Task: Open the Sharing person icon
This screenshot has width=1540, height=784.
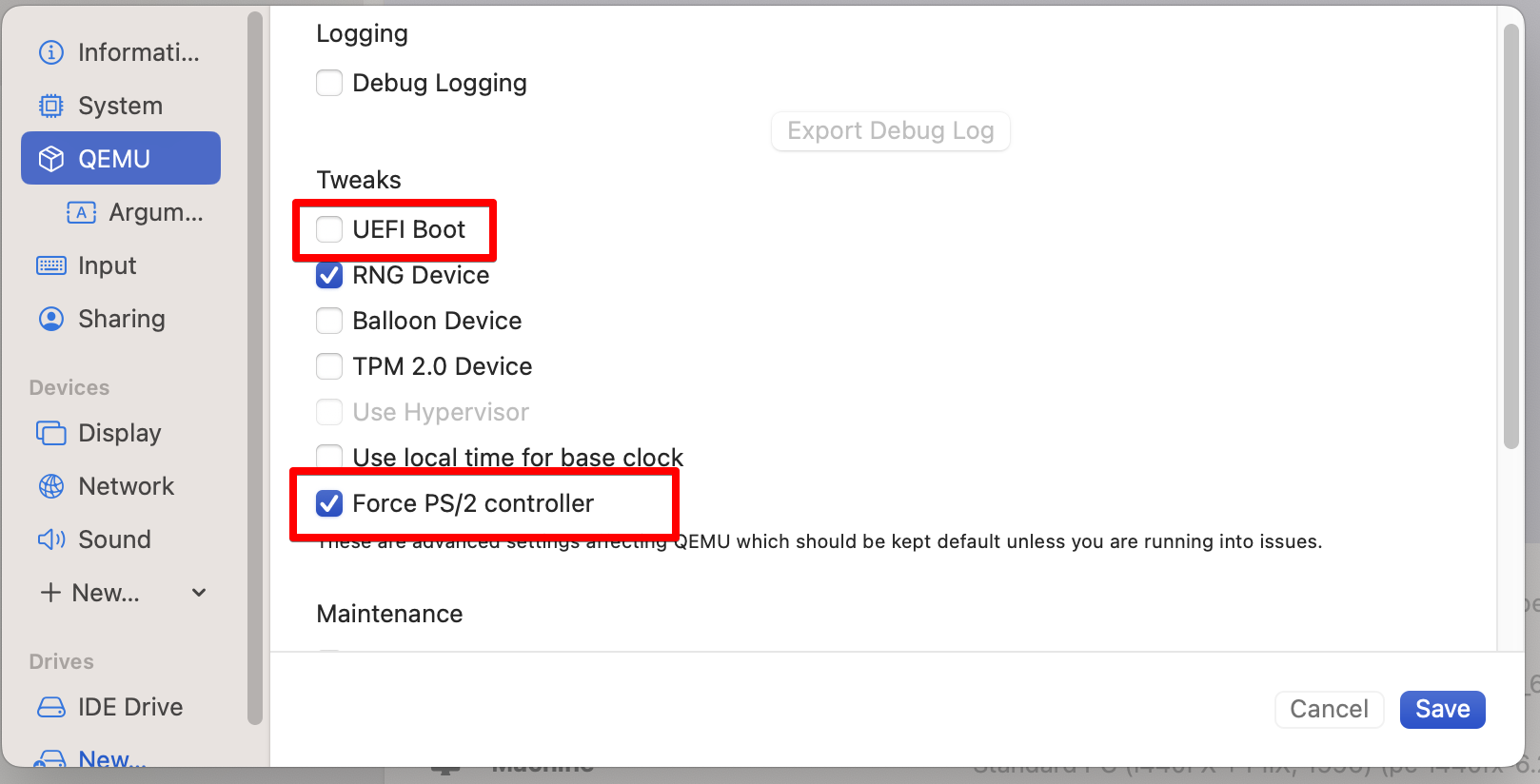Action: coord(51,319)
